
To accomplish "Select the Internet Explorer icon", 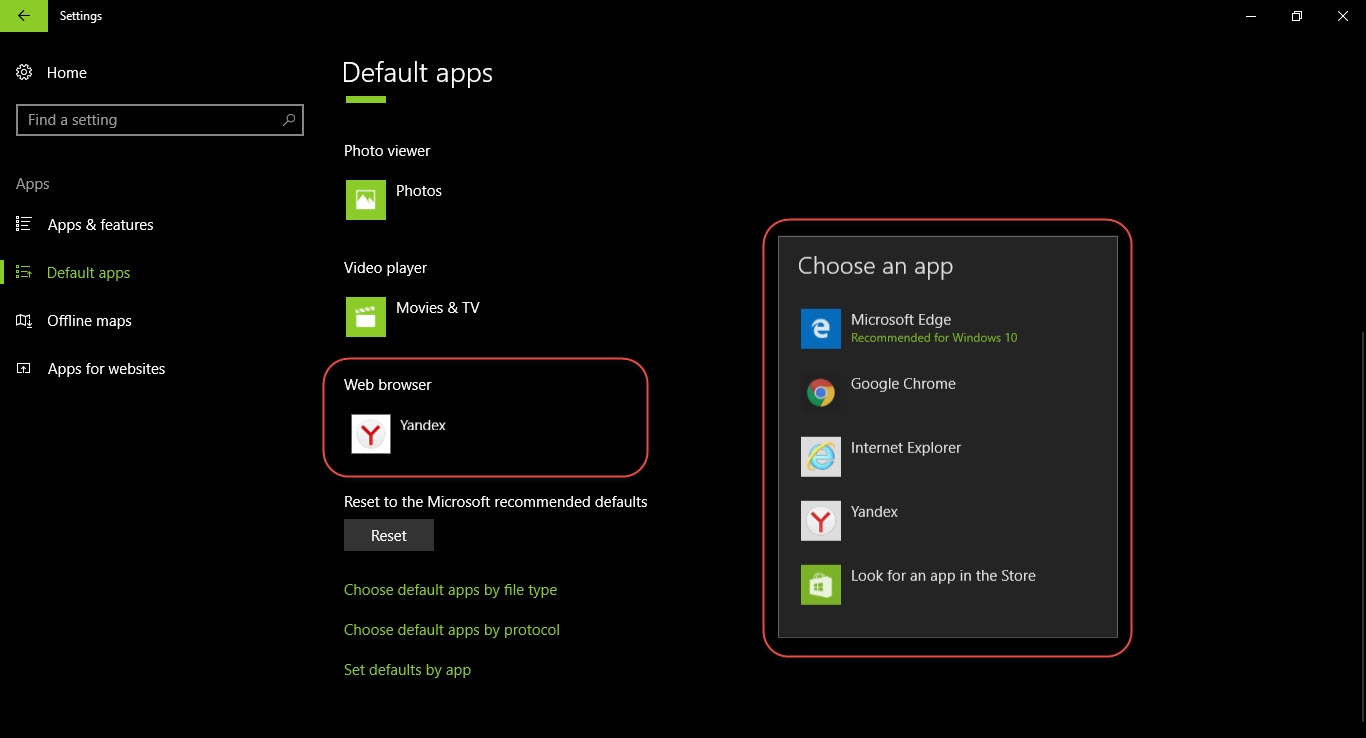I will (x=820, y=456).
